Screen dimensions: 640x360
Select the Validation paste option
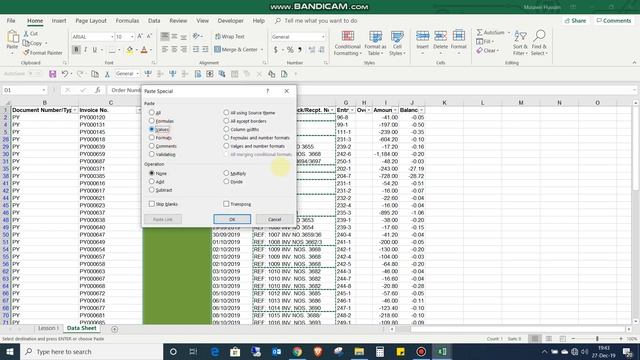click(x=152, y=154)
